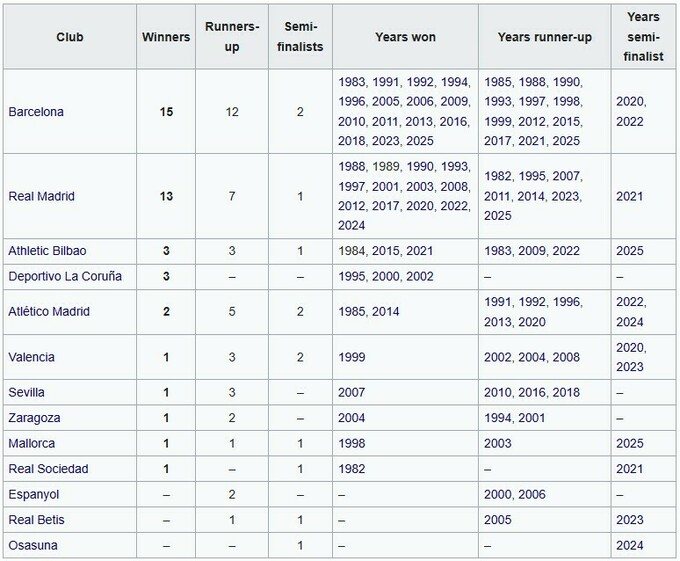The image size is (680, 561).
Task: Click the Years semi-finalist column header
Action: point(644,37)
